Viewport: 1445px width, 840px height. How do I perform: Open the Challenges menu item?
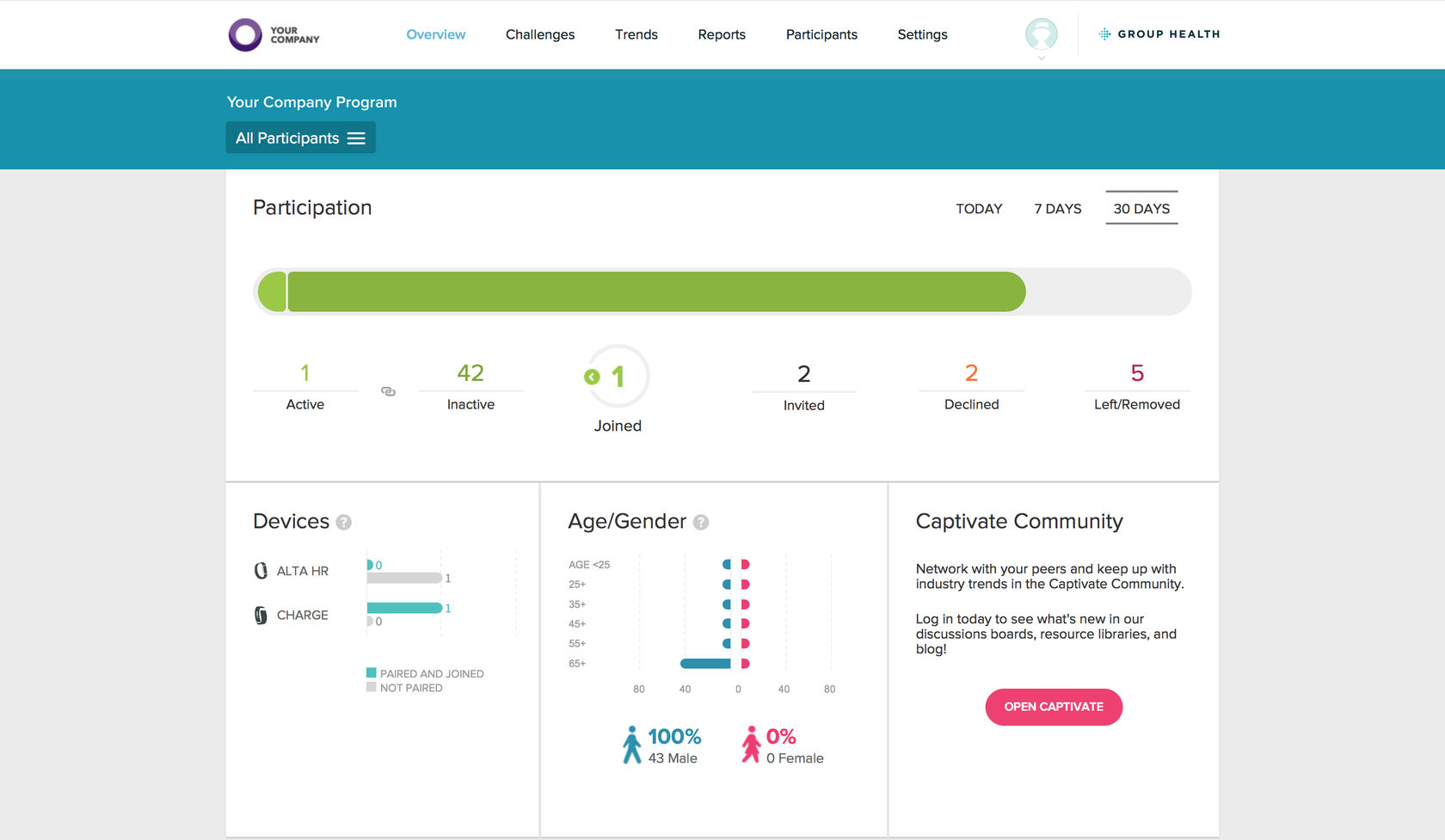(540, 34)
